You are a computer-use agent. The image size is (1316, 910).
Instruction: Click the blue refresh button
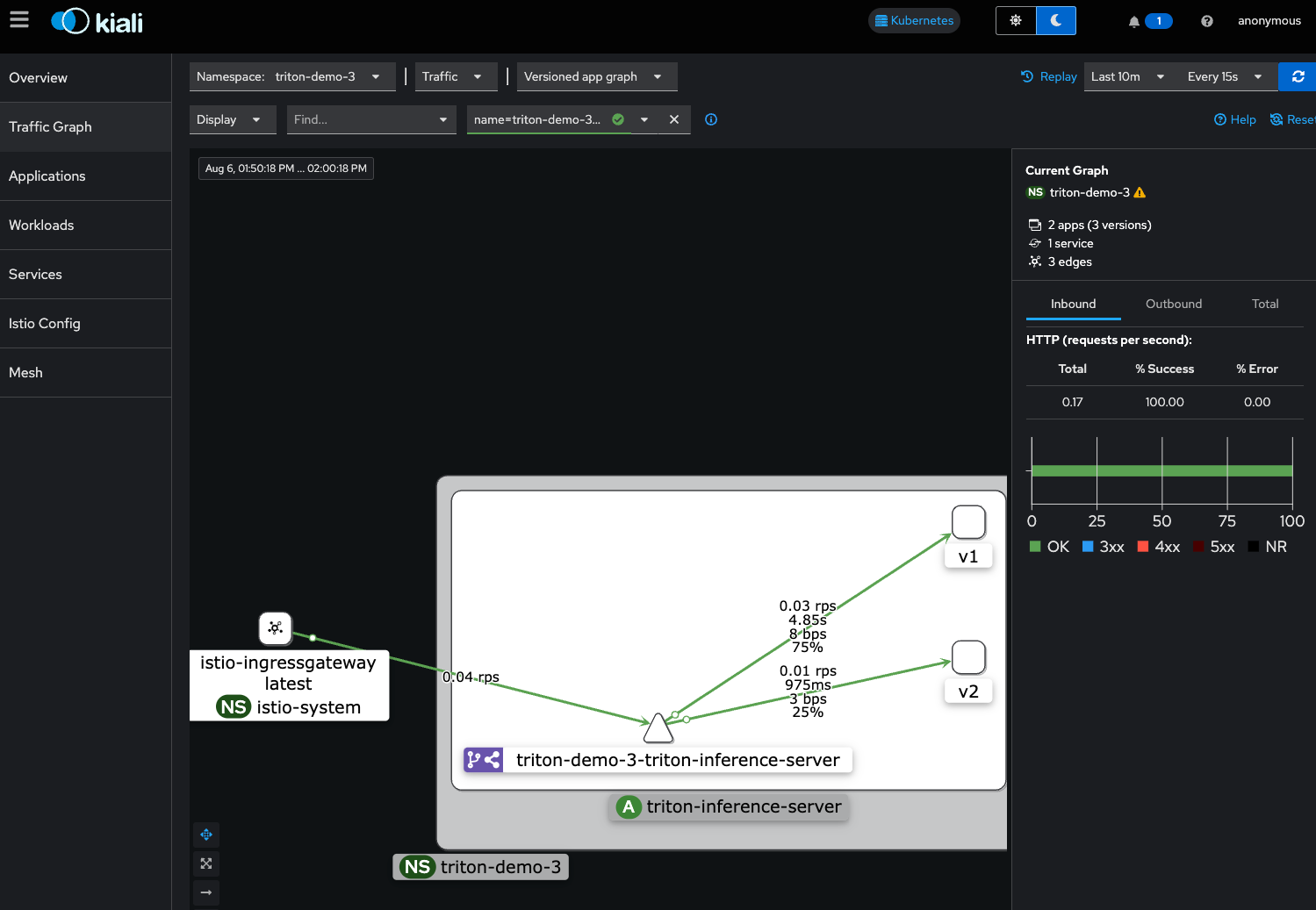[x=1298, y=76]
